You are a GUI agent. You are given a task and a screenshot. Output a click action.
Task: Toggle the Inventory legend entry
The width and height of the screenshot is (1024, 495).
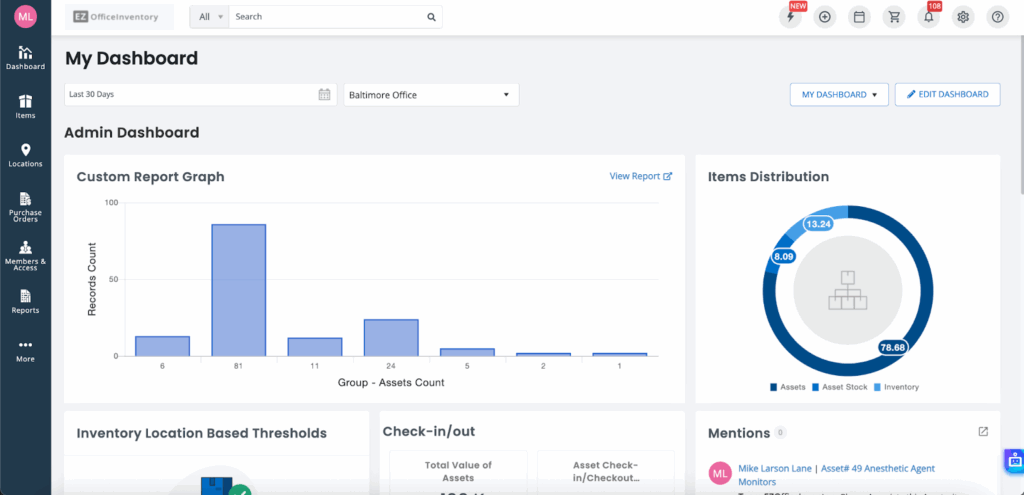(x=896, y=387)
